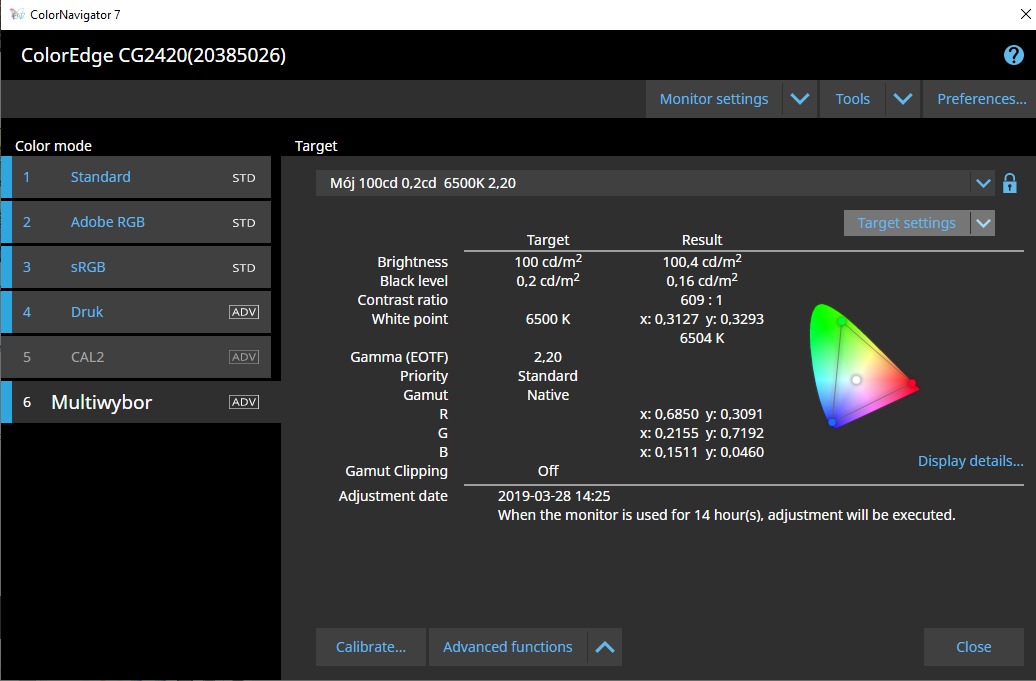The height and width of the screenshot is (681, 1036).
Task: Expand the Target settings dropdown arrow
Action: pyautogui.click(x=983, y=223)
